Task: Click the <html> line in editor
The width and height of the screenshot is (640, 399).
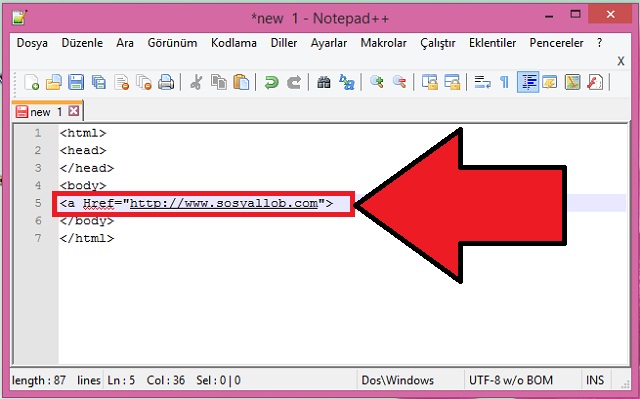Action: (83, 133)
